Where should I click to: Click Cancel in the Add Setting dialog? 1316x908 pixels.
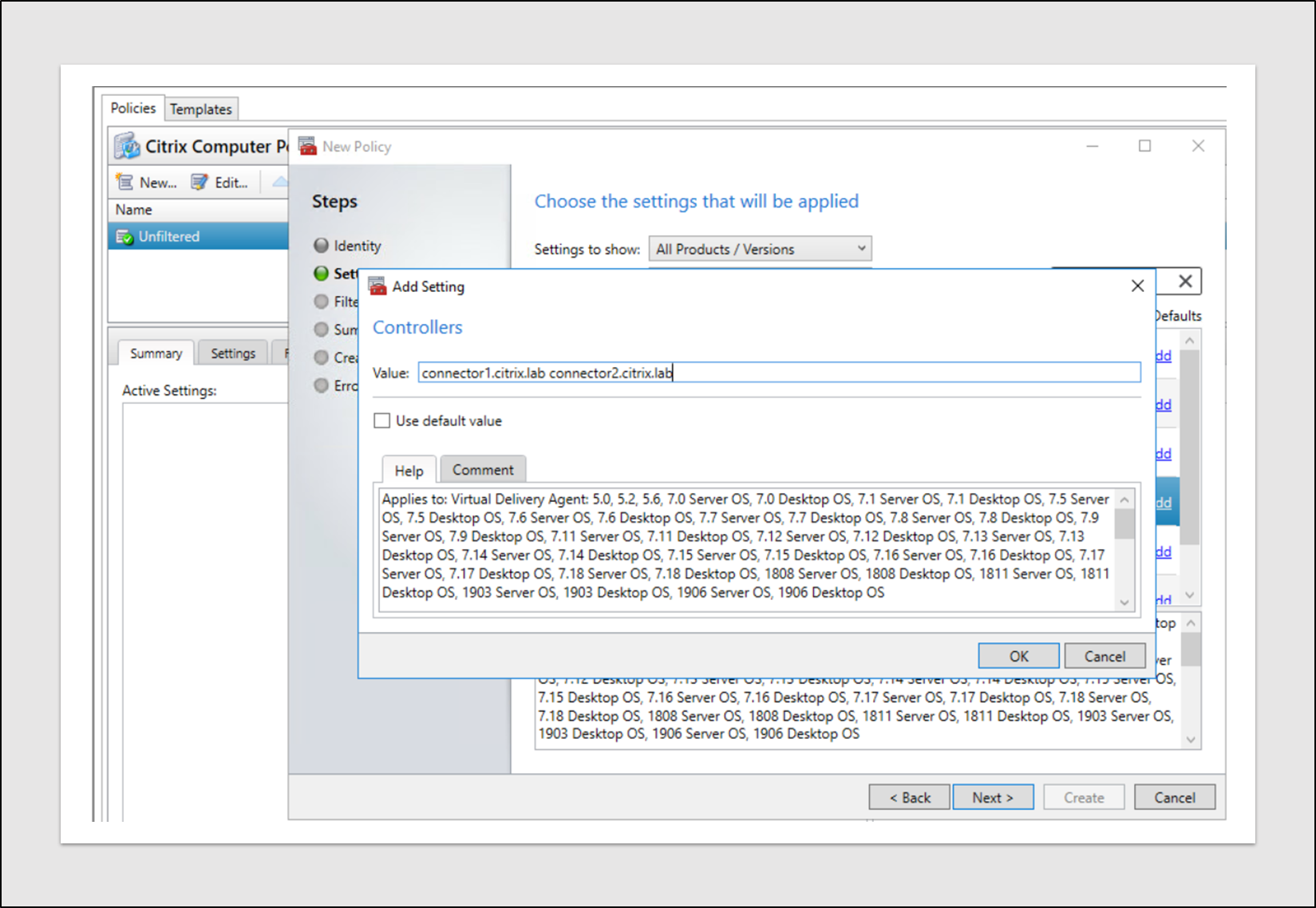tap(1104, 656)
